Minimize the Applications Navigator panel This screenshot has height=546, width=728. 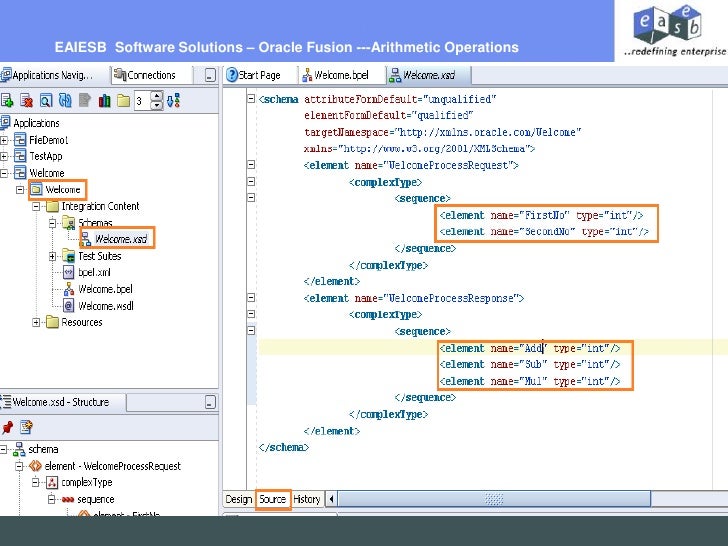click(210, 75)
